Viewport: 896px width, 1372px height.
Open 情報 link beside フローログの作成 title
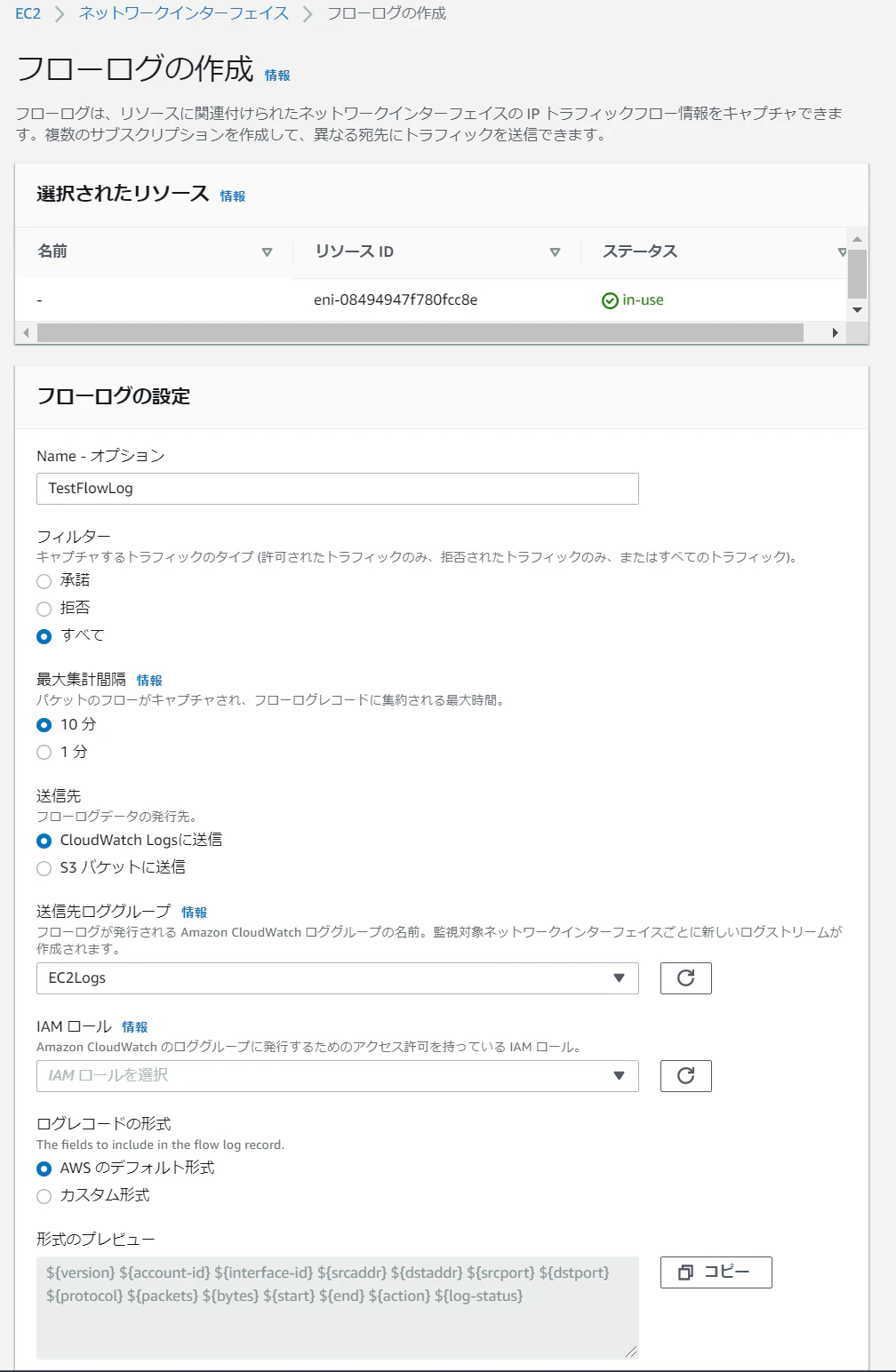pyautogui.click(x=277, y=76)
